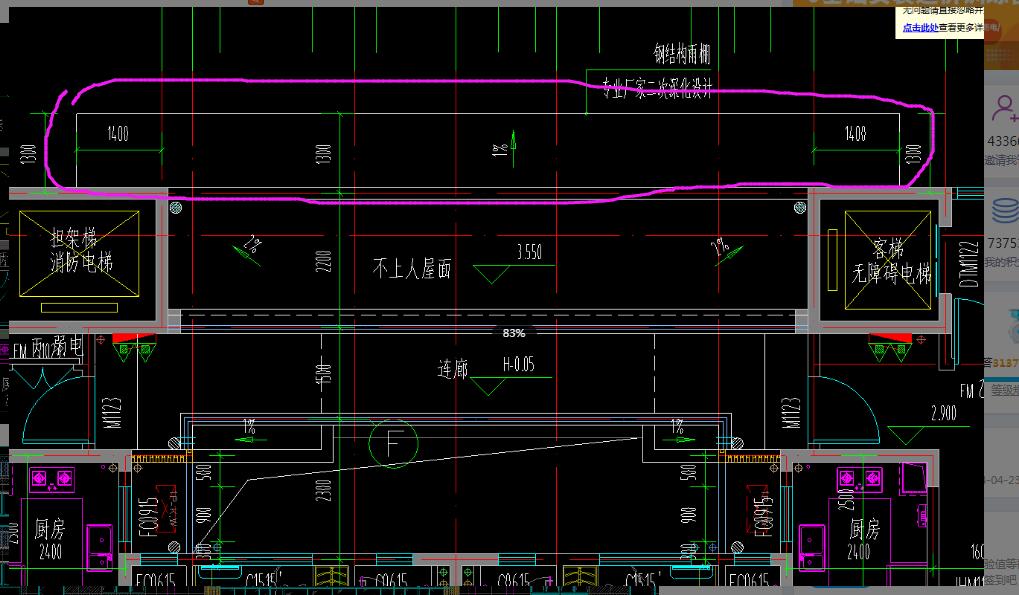The image size is (1019, 595).
Task: Click the 客梯 无障碍电梯 elevator label
Action: 891,261
